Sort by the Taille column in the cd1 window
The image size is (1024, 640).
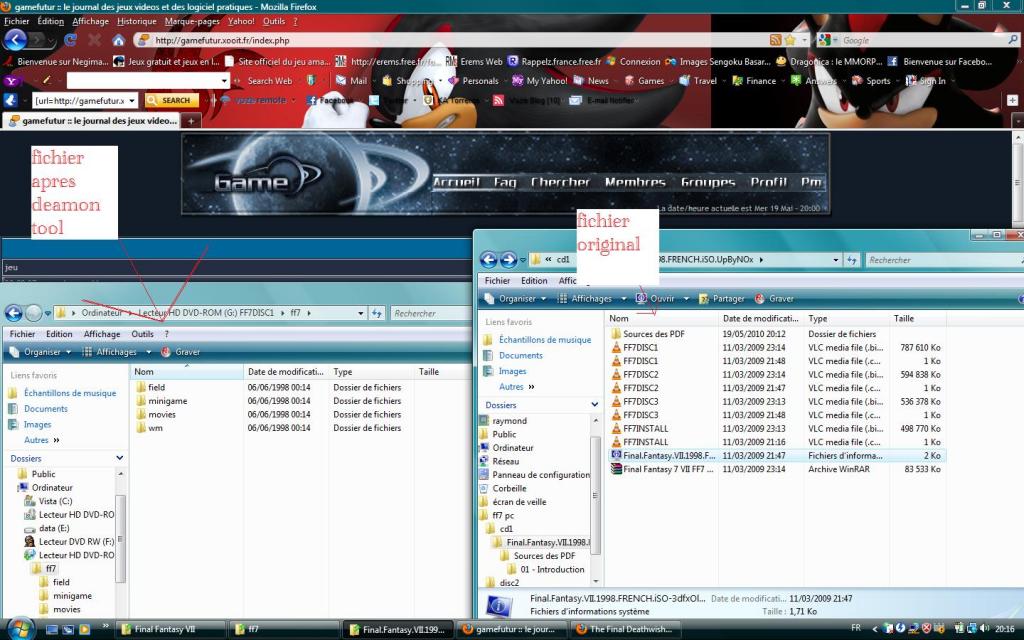(918, 319)
